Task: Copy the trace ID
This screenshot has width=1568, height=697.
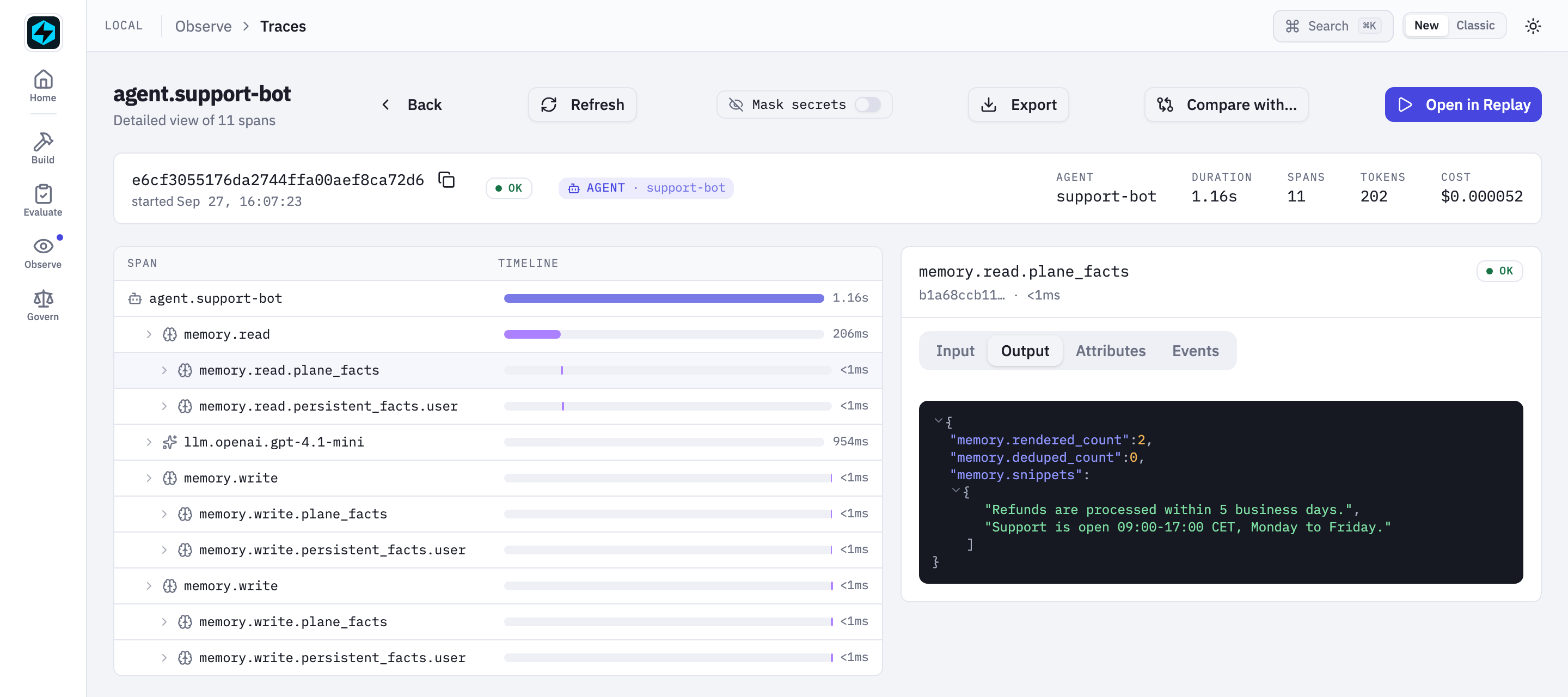Action: (447, 180)
